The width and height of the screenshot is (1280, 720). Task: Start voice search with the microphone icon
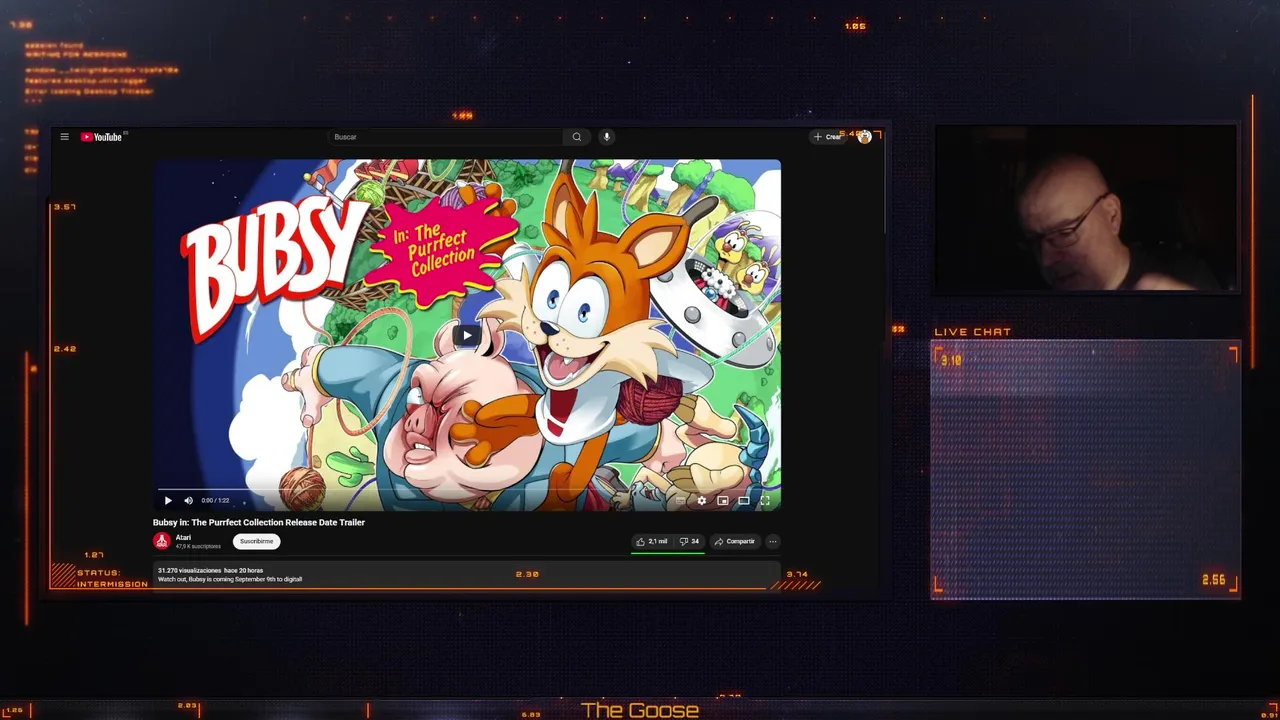click(606, 137)
